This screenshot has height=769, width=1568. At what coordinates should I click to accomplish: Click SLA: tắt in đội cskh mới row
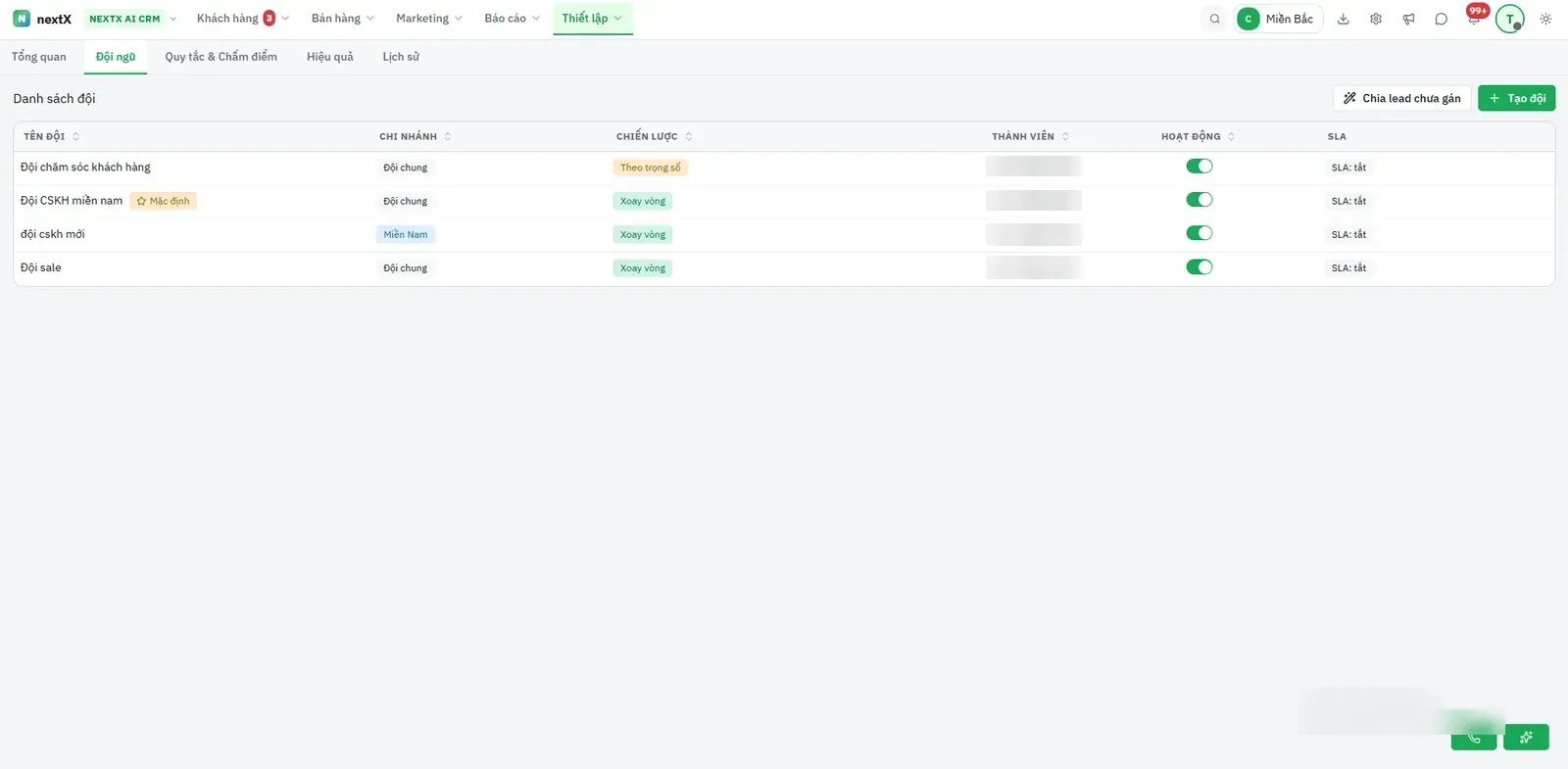click(1348, 234)
